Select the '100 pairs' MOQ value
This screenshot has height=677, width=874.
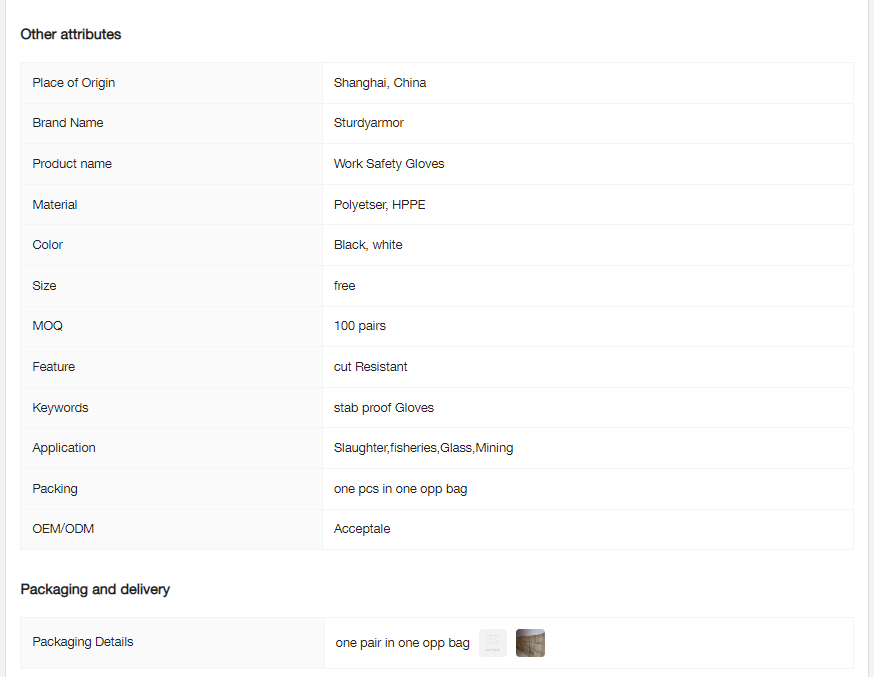coord(360,326)
